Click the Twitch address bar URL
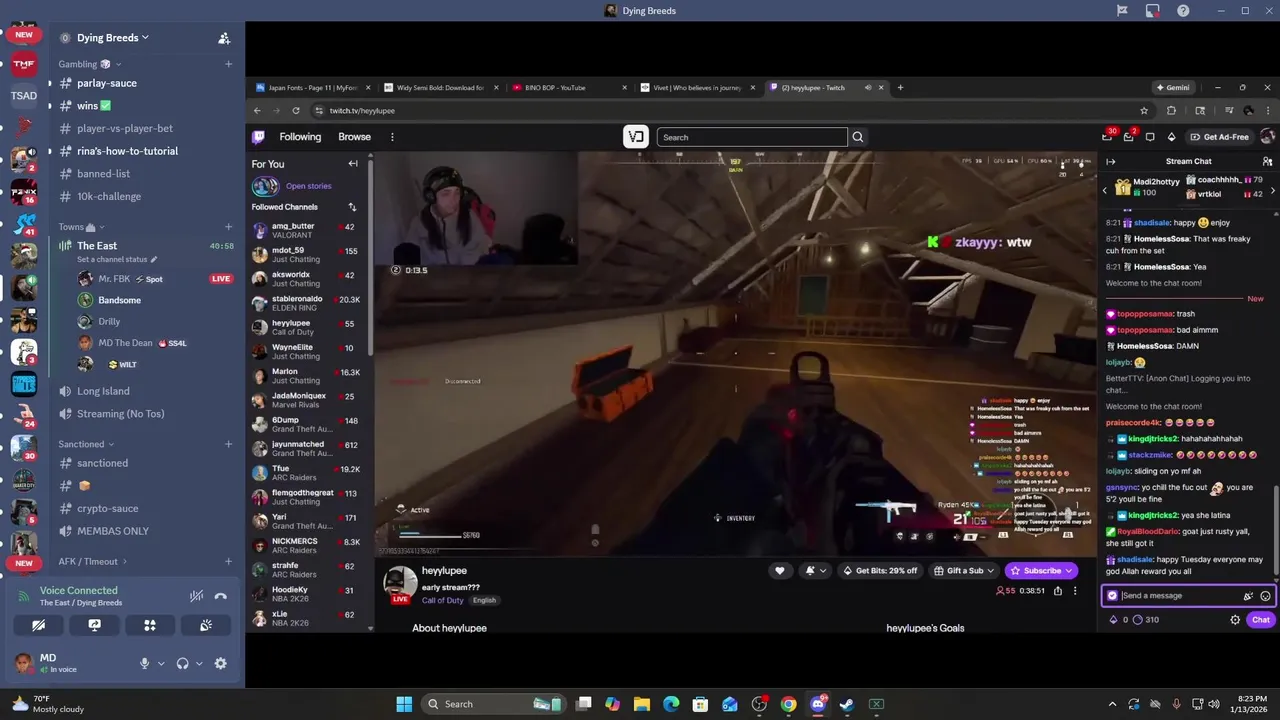Viewport: 1280px width, 720px height. pos(362,111)
